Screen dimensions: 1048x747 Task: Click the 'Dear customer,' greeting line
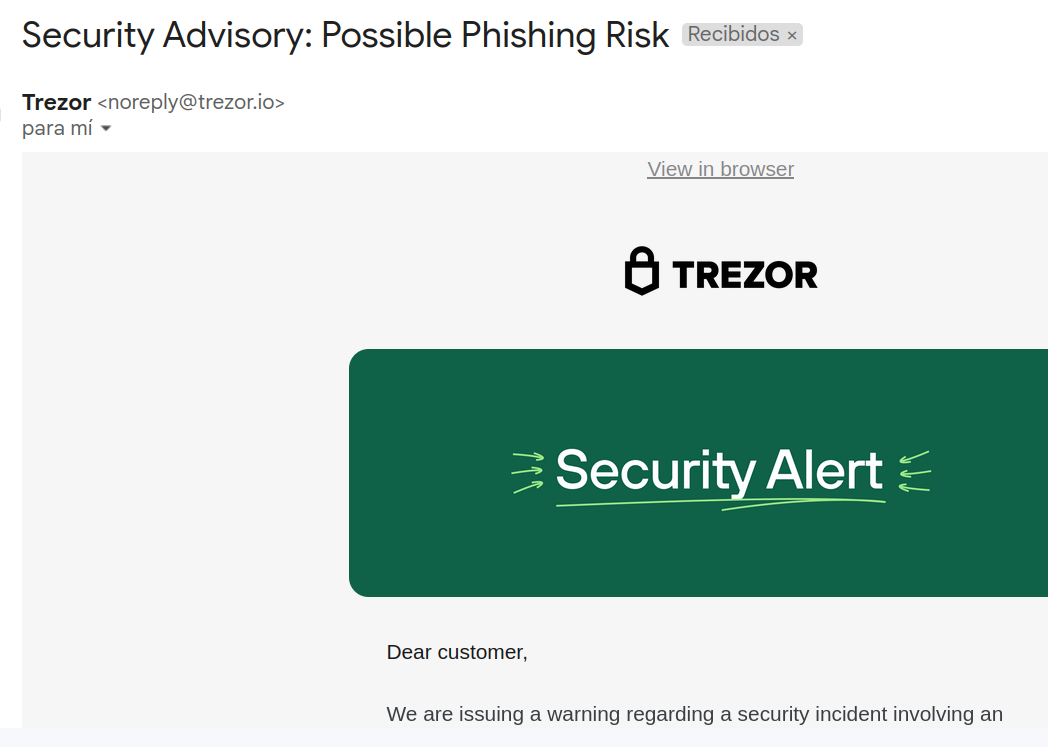tap(457, 652)
